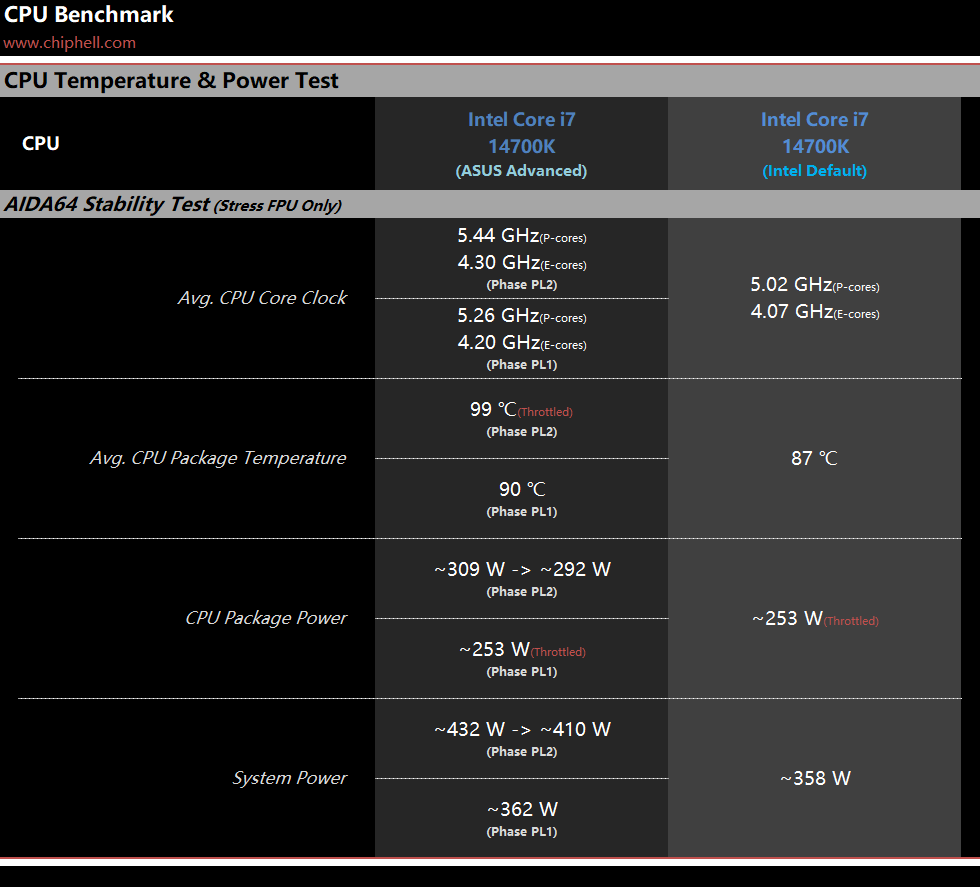Click "(Phase PL1)" below the 4.20 GHz value
Image resolution: width=980 pixels, height=887 pixels.
coord(522,364)
